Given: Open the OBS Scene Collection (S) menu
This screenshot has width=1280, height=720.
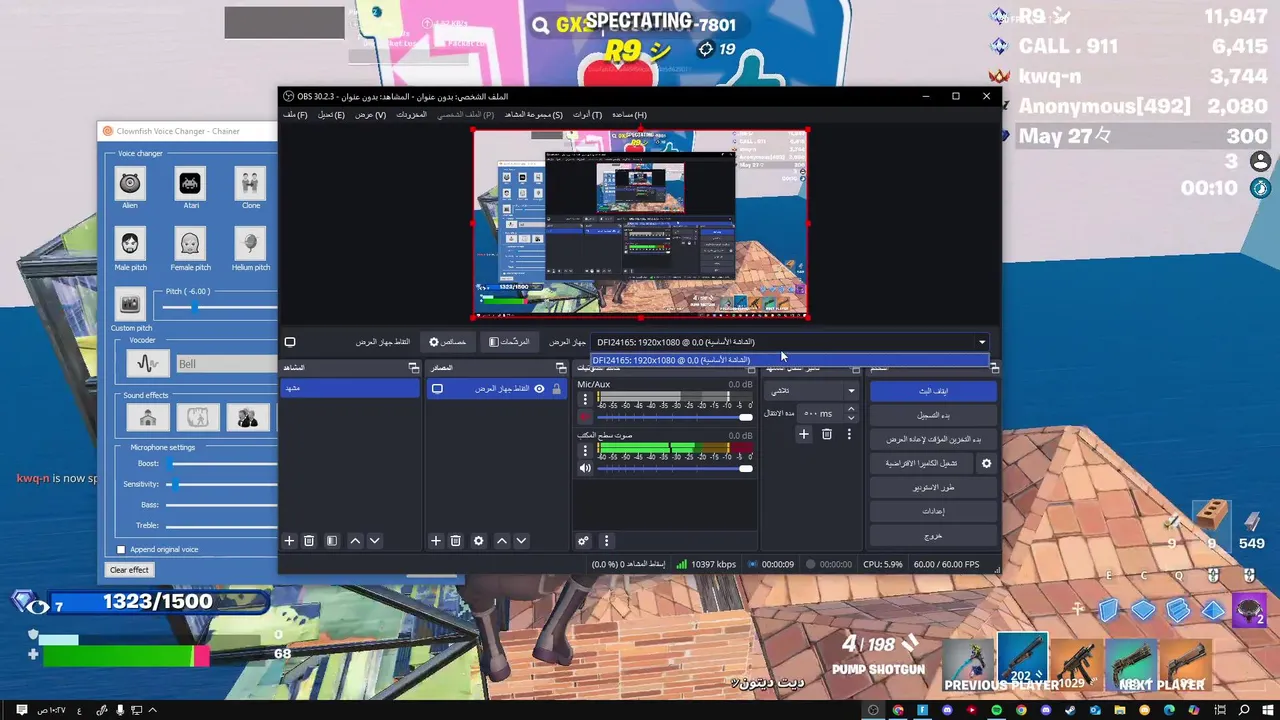Looking at the screenshot, I should [533, 115].
